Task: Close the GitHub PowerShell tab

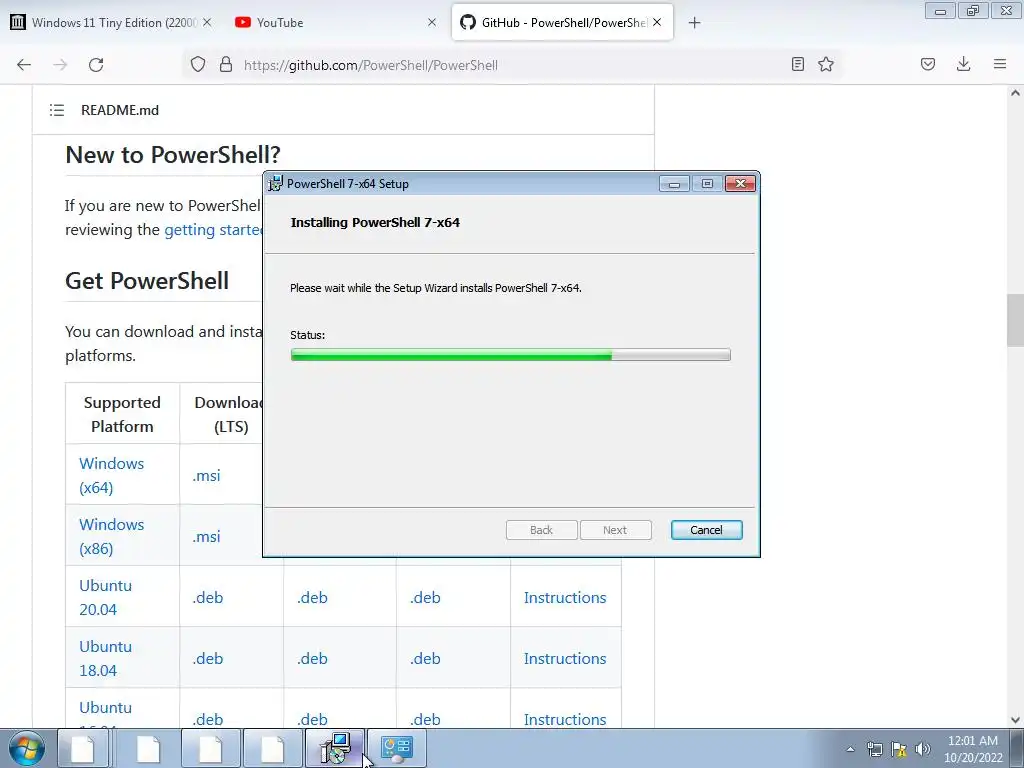Action: pyautogui.click(x=657, y=22)
